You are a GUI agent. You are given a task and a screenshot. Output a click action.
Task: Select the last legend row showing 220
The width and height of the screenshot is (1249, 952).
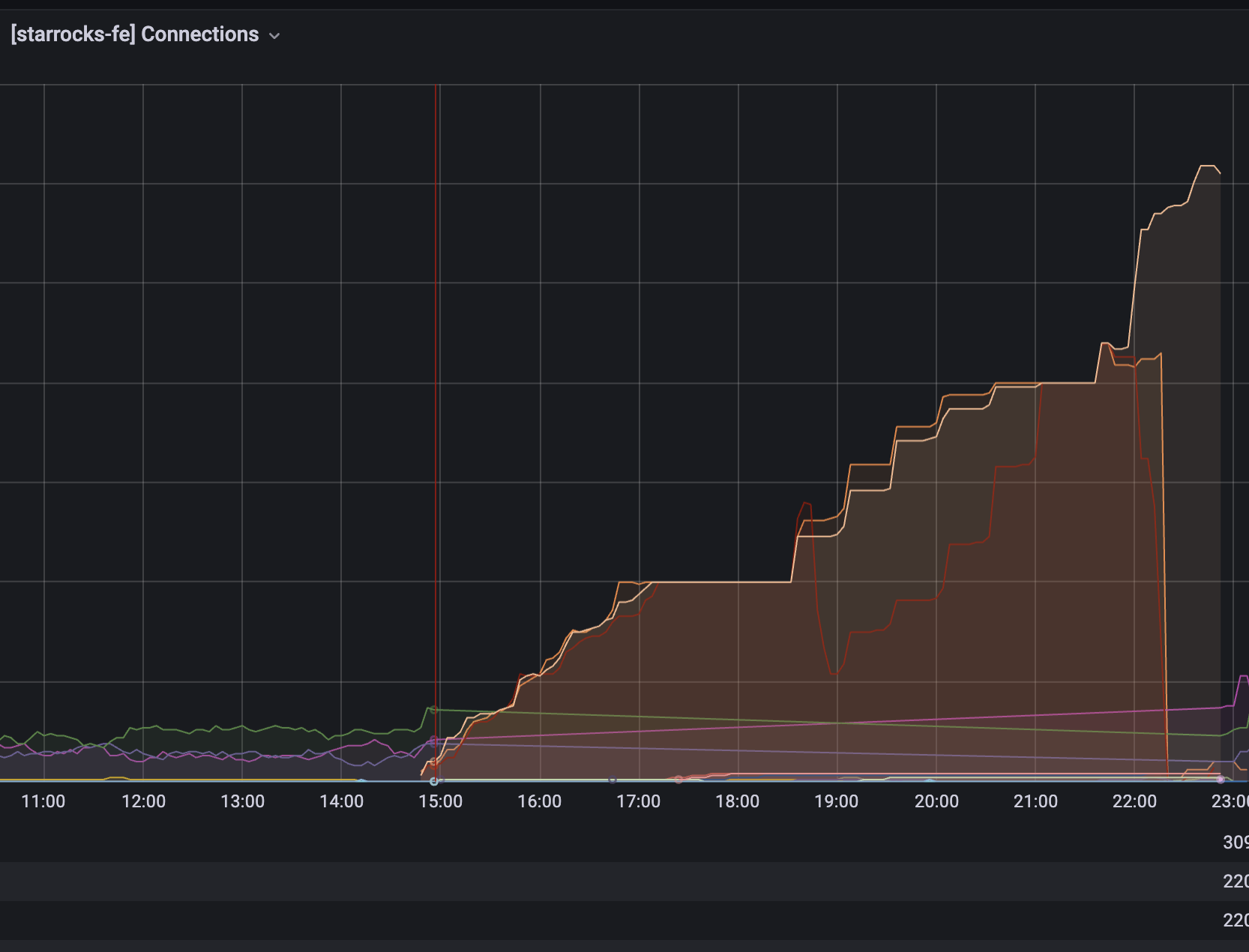624,921
